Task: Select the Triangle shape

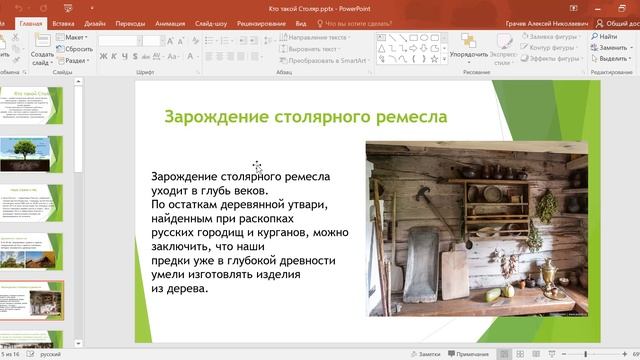Action: pyautogui.click(x=381, y=49)
